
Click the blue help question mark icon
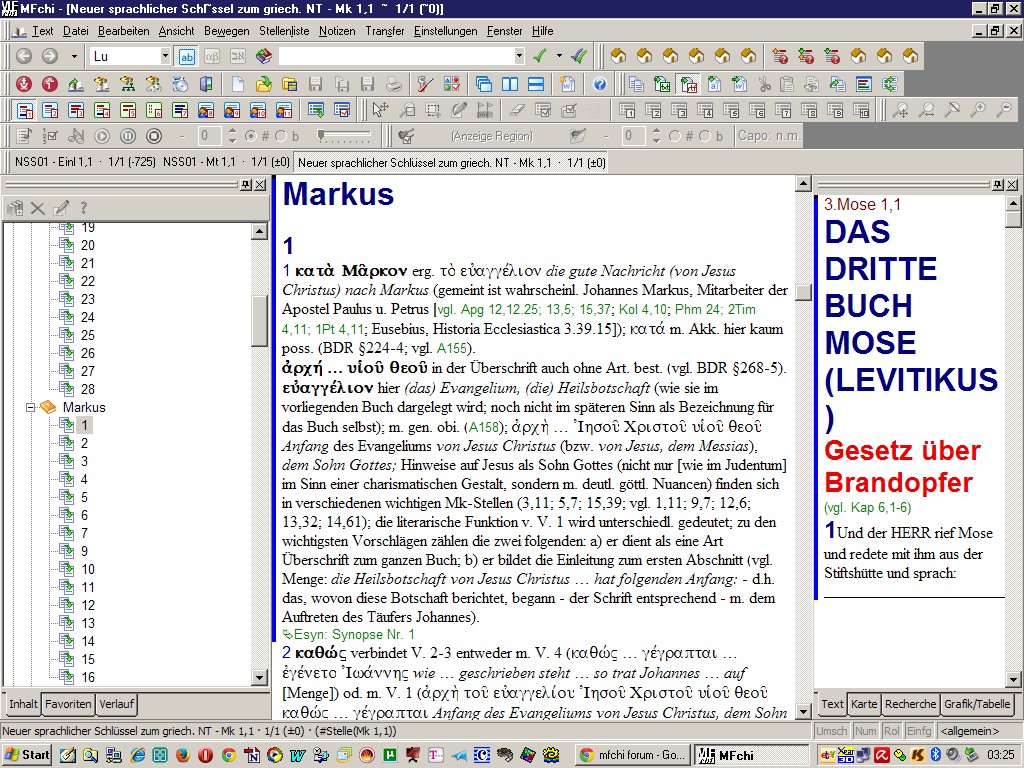[x=600, y=84]
